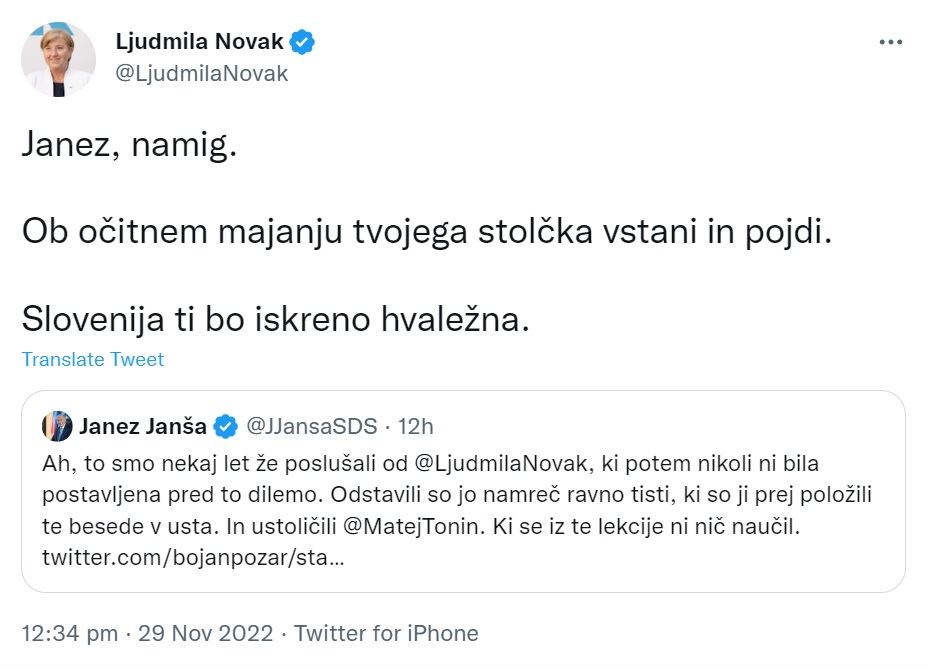Open the @JJansaSDS handle in quoted tweet
The width and height of the screenshot is (928, 669).
pyautogui.click(x=311, y=426)
